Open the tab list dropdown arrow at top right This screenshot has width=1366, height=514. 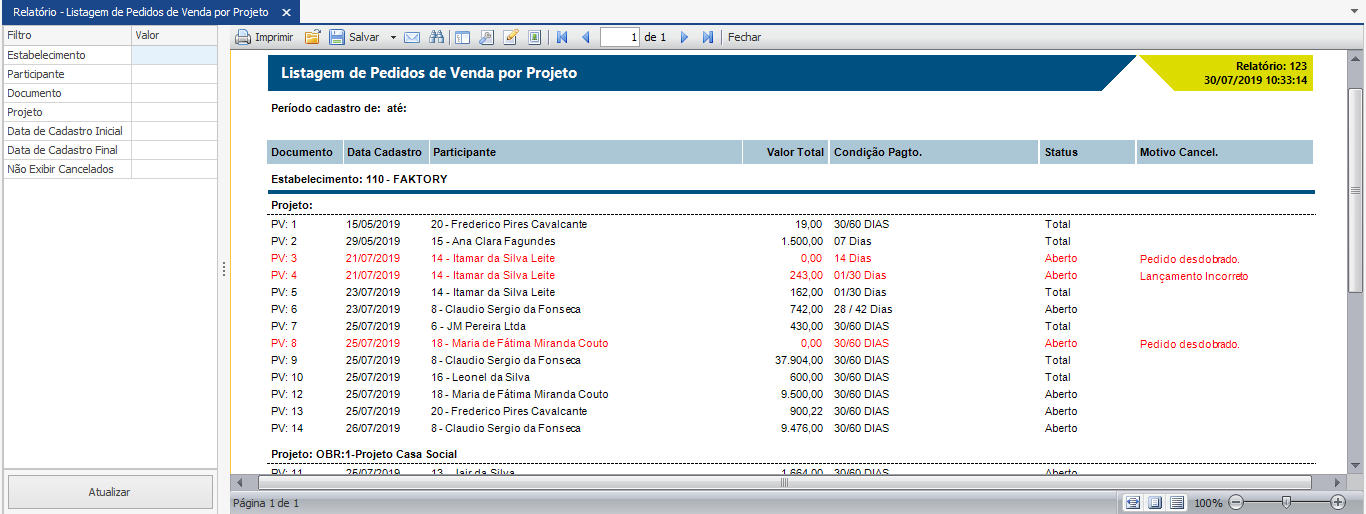tap(1354, 12)
